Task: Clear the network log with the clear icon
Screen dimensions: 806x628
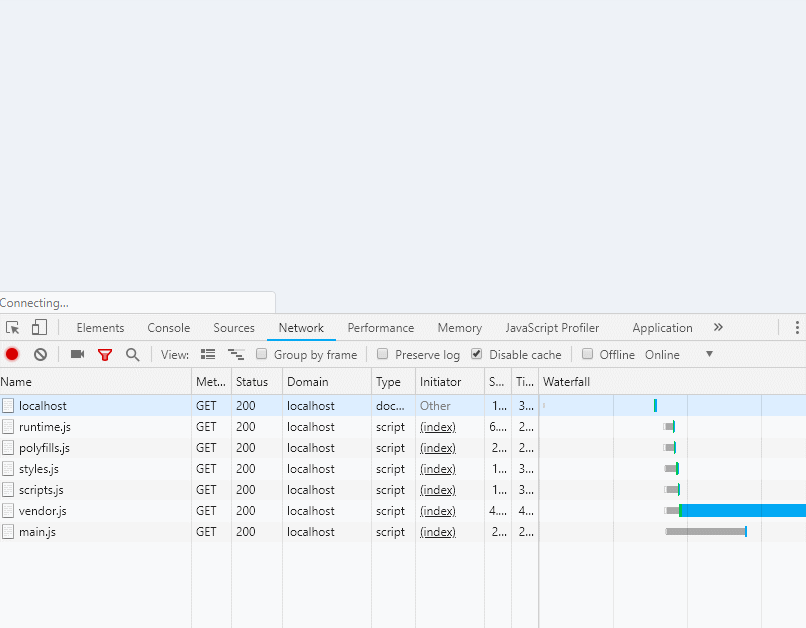Action: (x=39, y=354)
